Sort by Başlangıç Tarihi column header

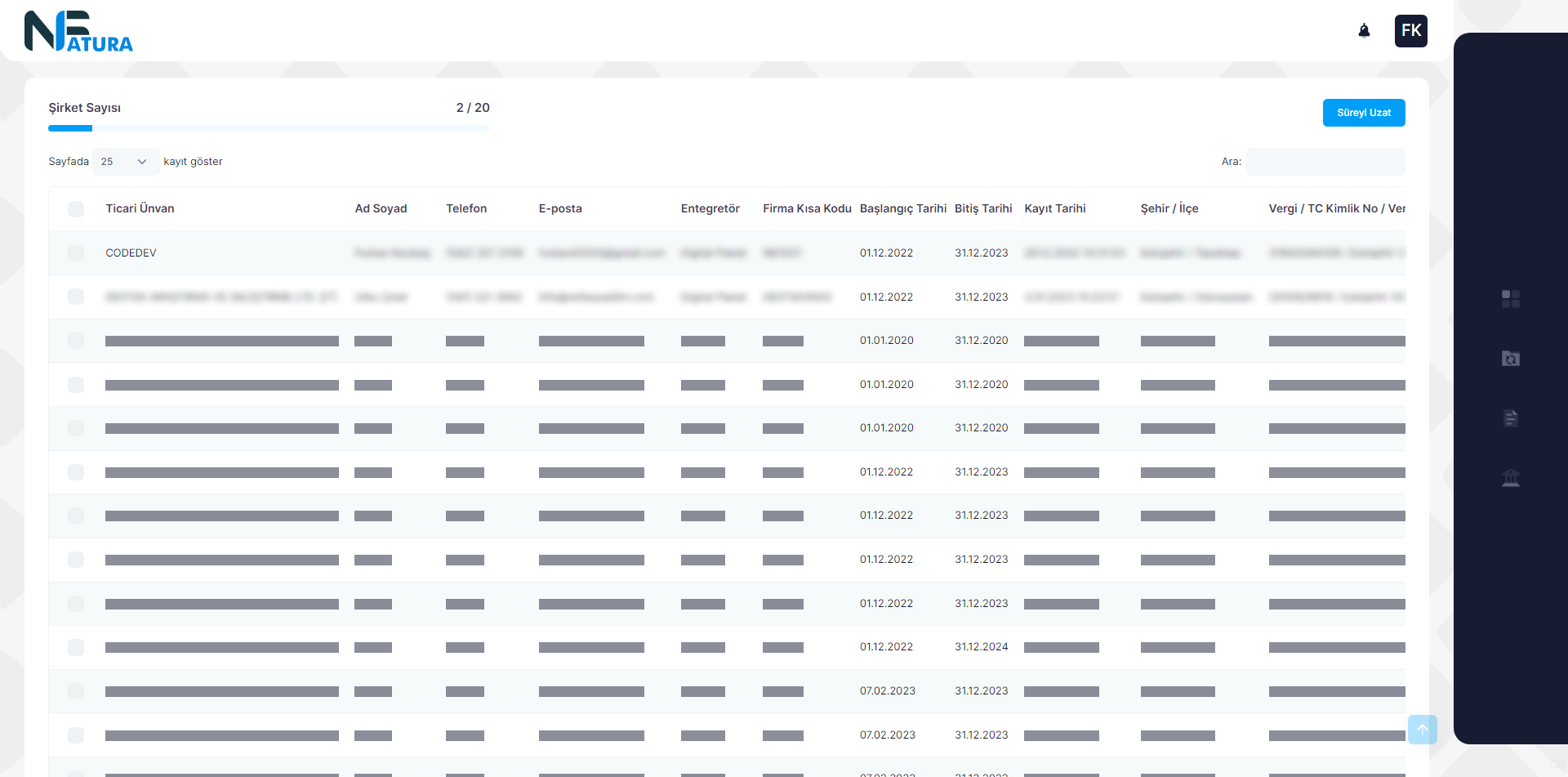coord(902,209)
